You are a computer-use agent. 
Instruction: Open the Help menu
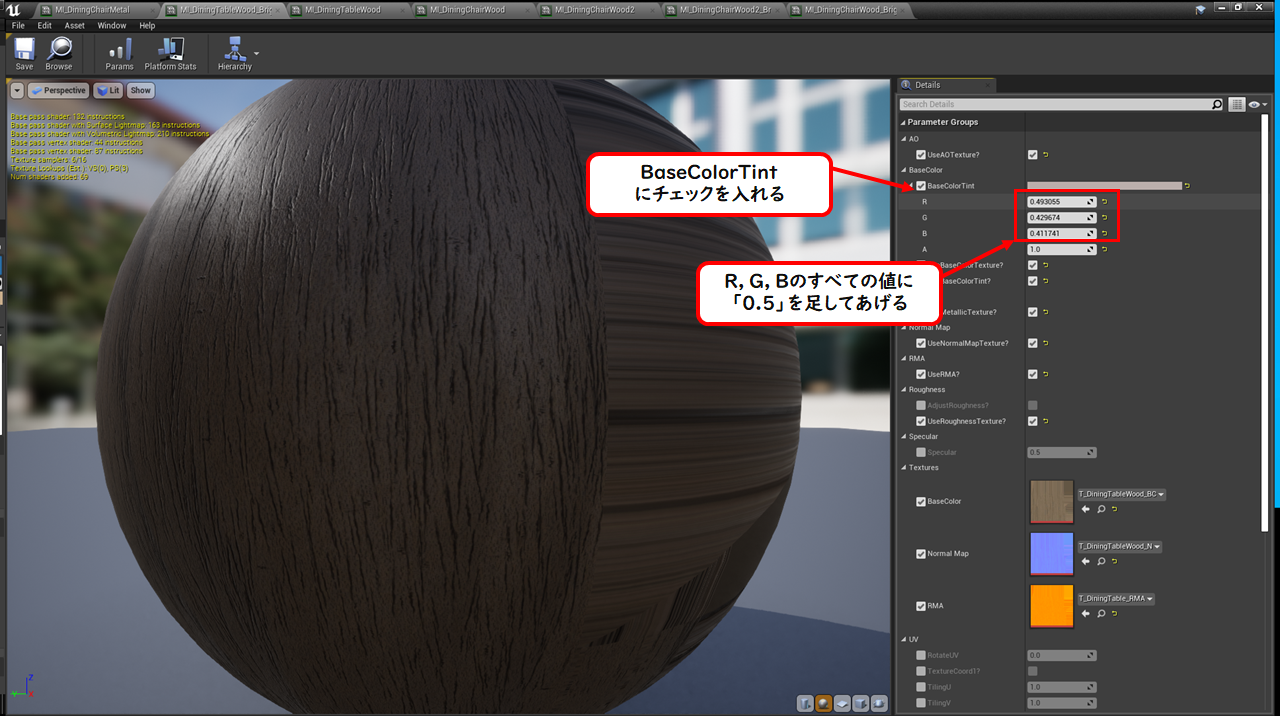click(147, 25)
